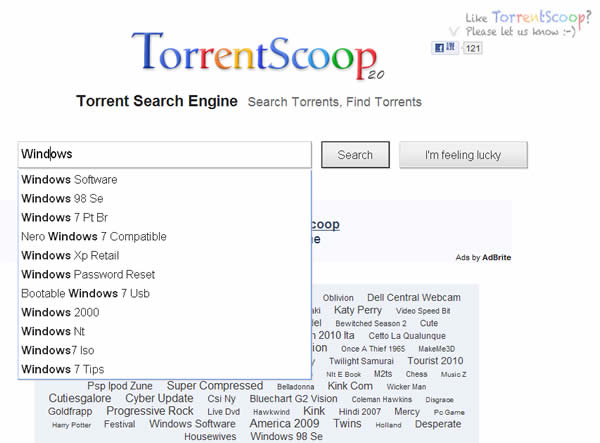The image size is (600, 443).
Task: Click the TorrentScoop logo
Action: 258,56
